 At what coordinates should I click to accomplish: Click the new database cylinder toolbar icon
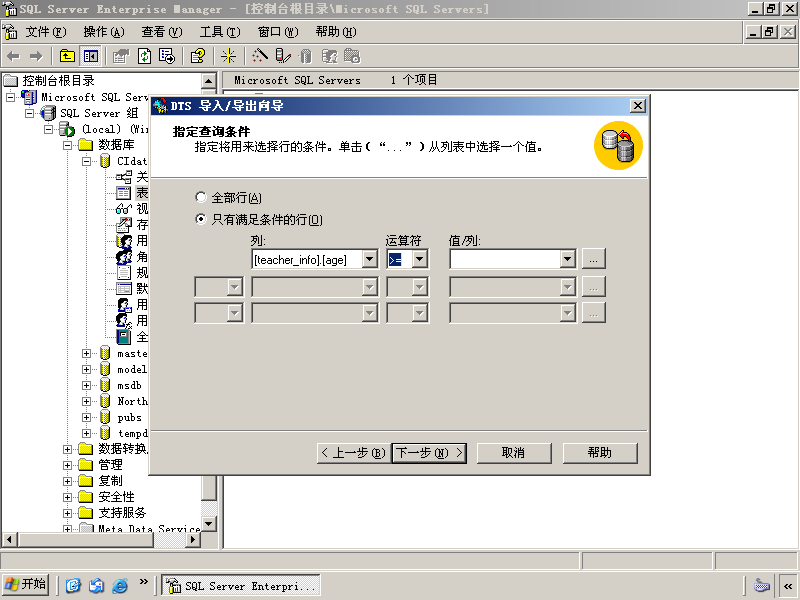(x=306, y=56)
